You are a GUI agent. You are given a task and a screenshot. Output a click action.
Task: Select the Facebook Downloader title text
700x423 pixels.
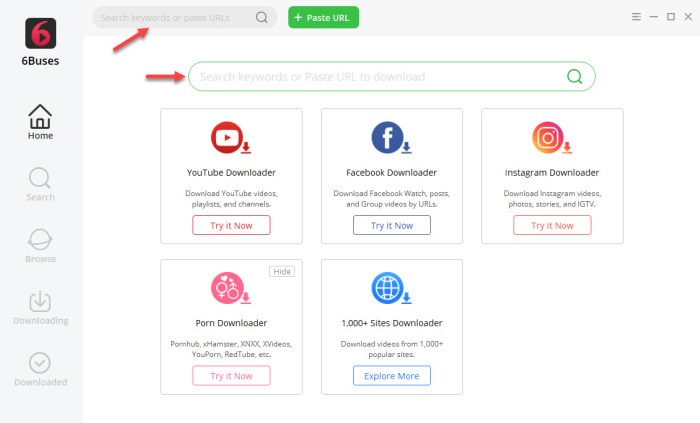click(392, 173)
